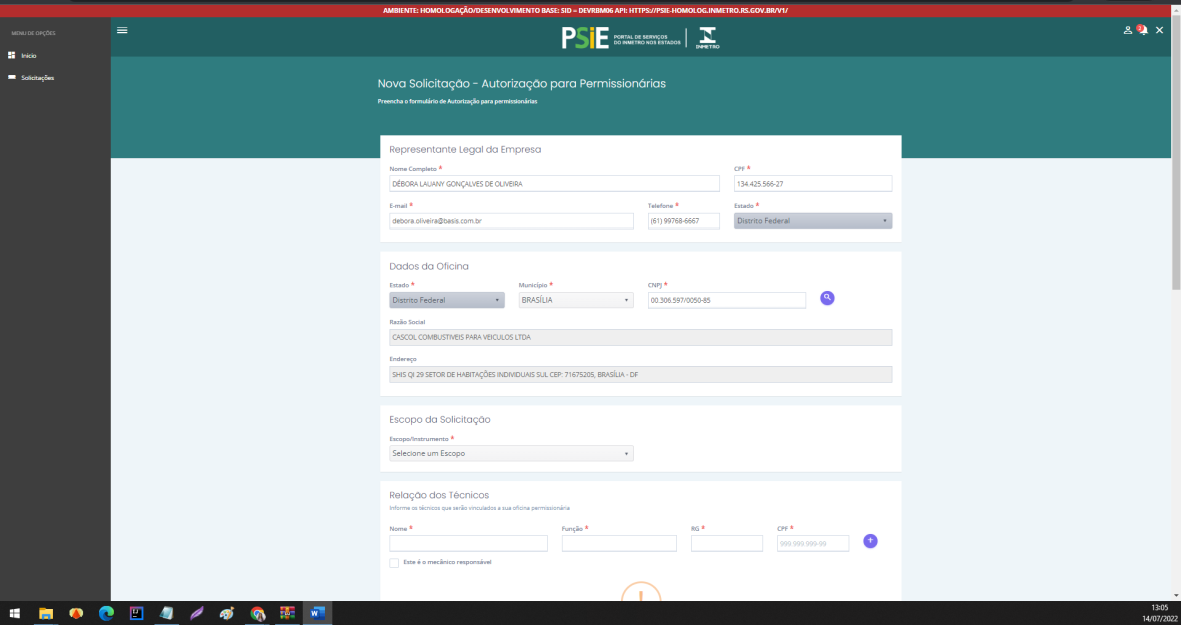
Task: Click the technician Nome field
Action: click(468, 544)
